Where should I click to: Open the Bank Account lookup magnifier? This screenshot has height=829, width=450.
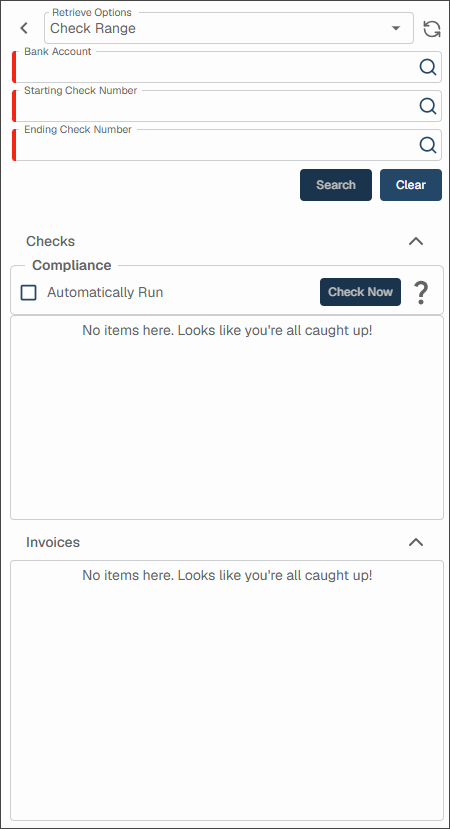[428, 67]
